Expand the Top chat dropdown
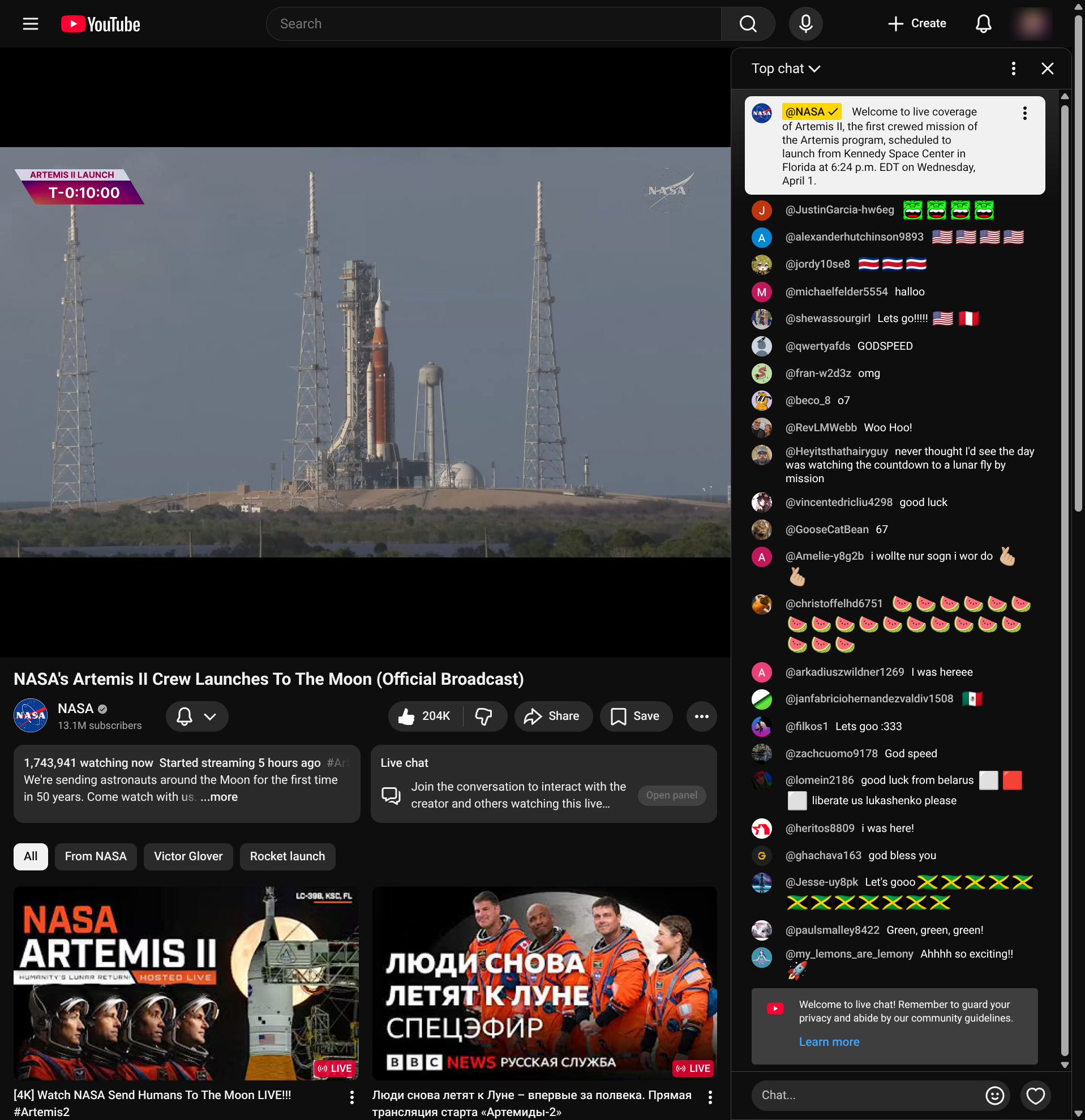This screenshot has height=1120, width=1085. pyautogui.click(x=786, y=68)
